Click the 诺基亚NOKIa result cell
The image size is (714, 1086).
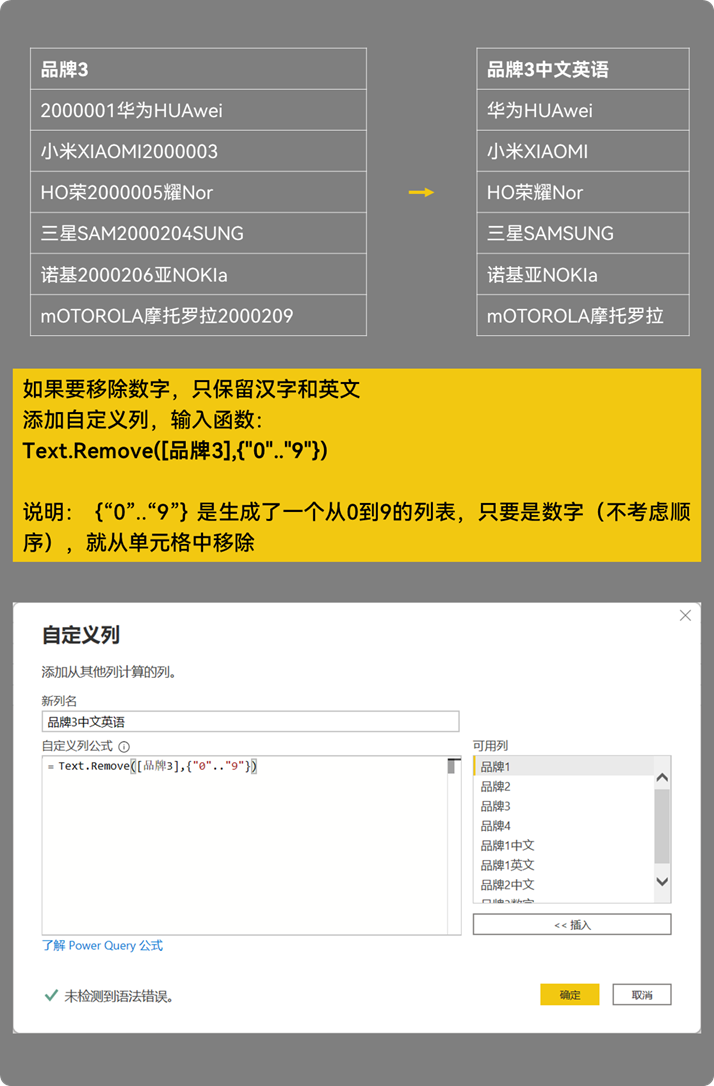point(582,274)
